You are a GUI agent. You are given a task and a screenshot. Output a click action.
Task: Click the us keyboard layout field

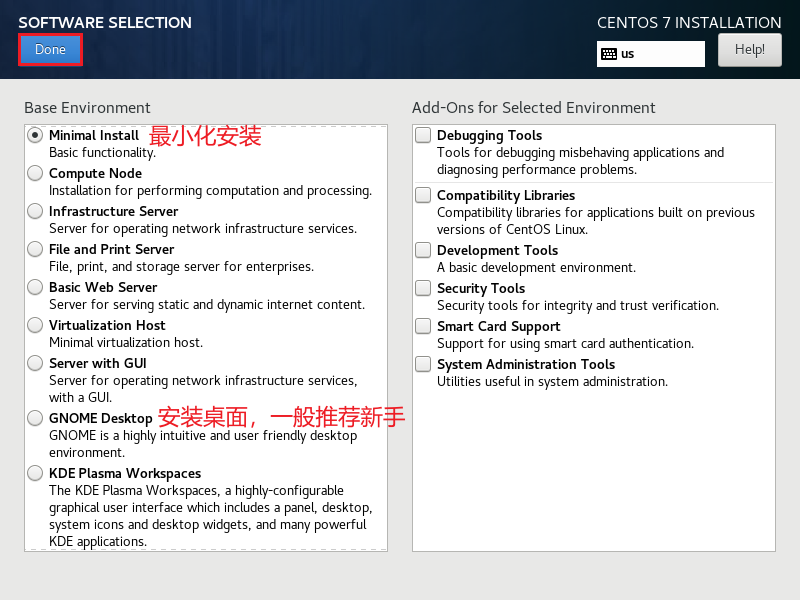tap(651, 54)
